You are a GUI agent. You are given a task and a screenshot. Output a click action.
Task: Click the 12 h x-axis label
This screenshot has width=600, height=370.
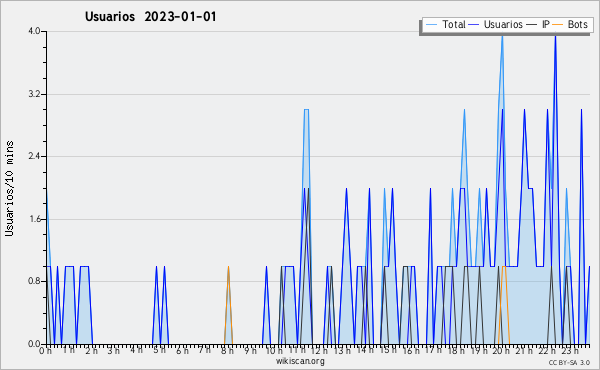[x=319, y=351]
